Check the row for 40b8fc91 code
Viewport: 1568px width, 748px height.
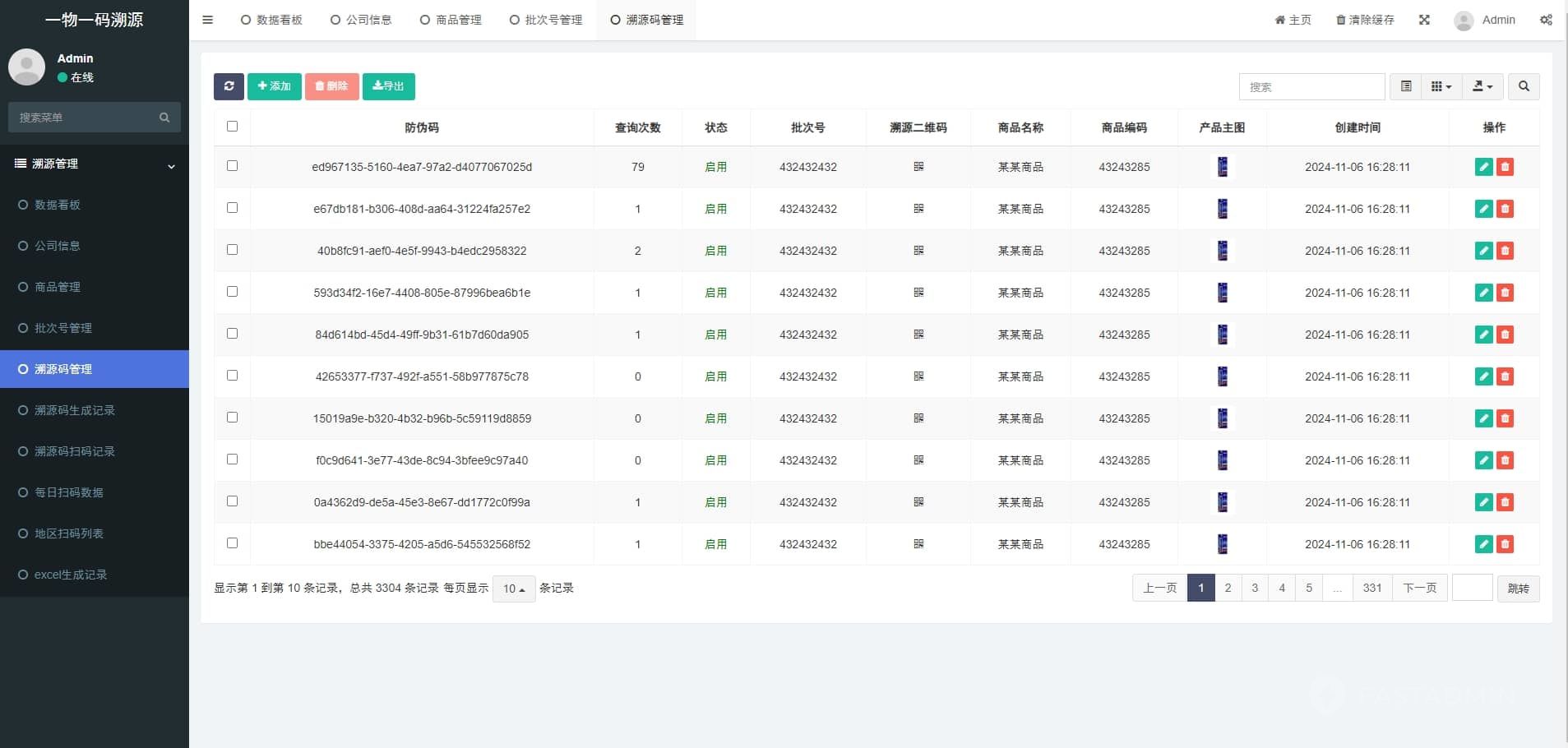click(232, 250)
